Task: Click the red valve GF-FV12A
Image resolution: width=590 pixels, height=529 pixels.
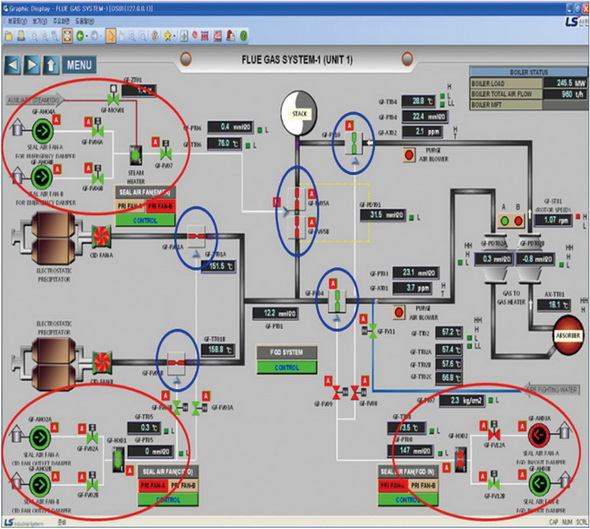Action: [x=493, y=431]
